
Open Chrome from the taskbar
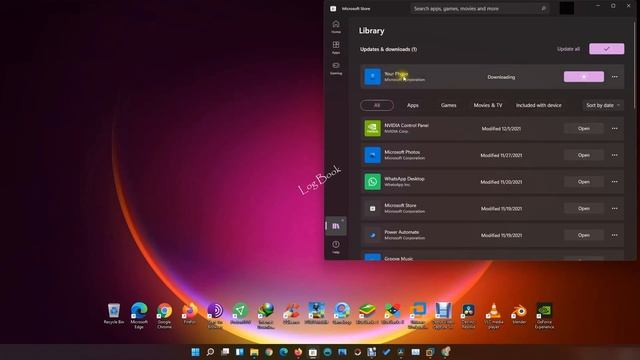269,352
